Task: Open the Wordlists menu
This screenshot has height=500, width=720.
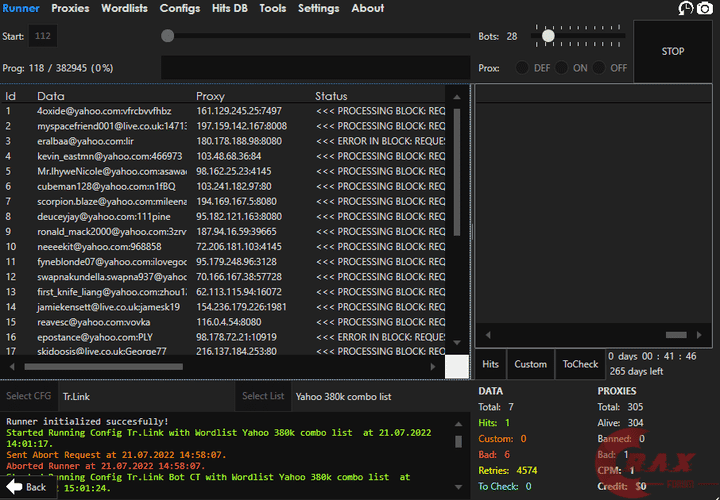Action: [125, 8]
